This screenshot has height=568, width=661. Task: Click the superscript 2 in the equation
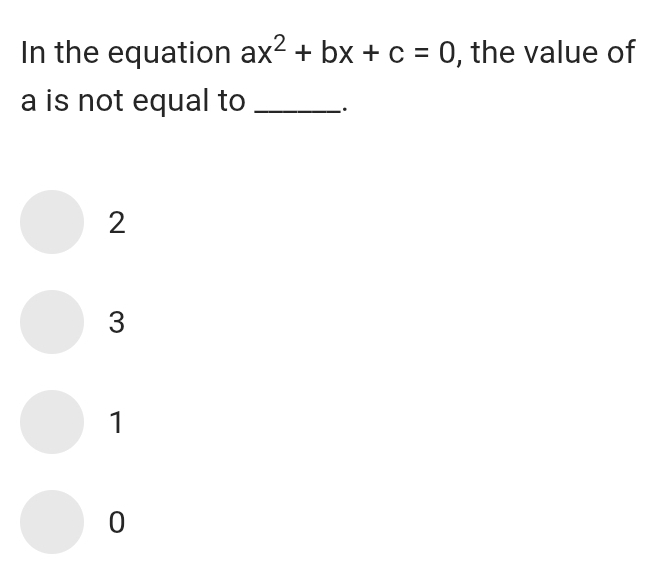(280, 40)
